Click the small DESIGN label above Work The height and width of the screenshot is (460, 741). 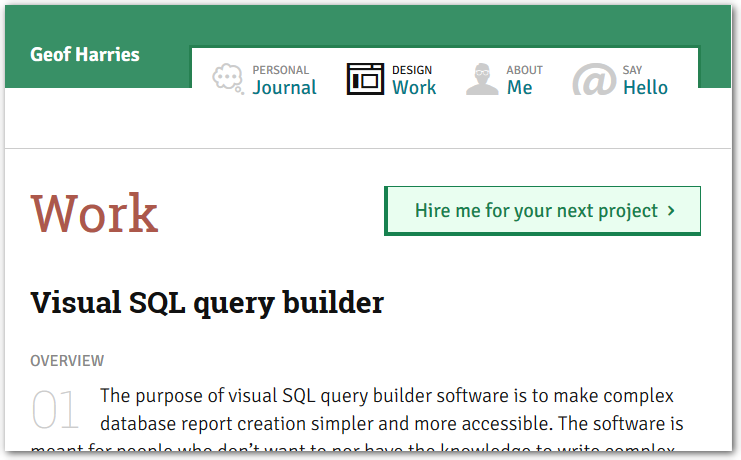[x=412, y=70]
